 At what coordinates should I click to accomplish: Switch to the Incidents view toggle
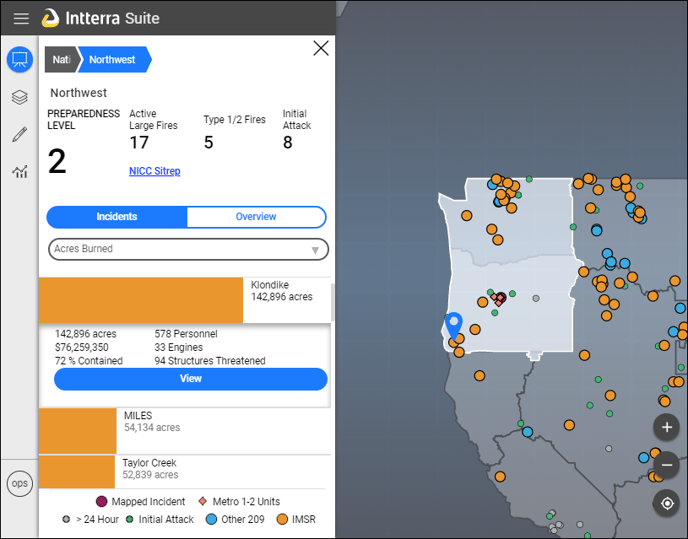coord(117,217)
